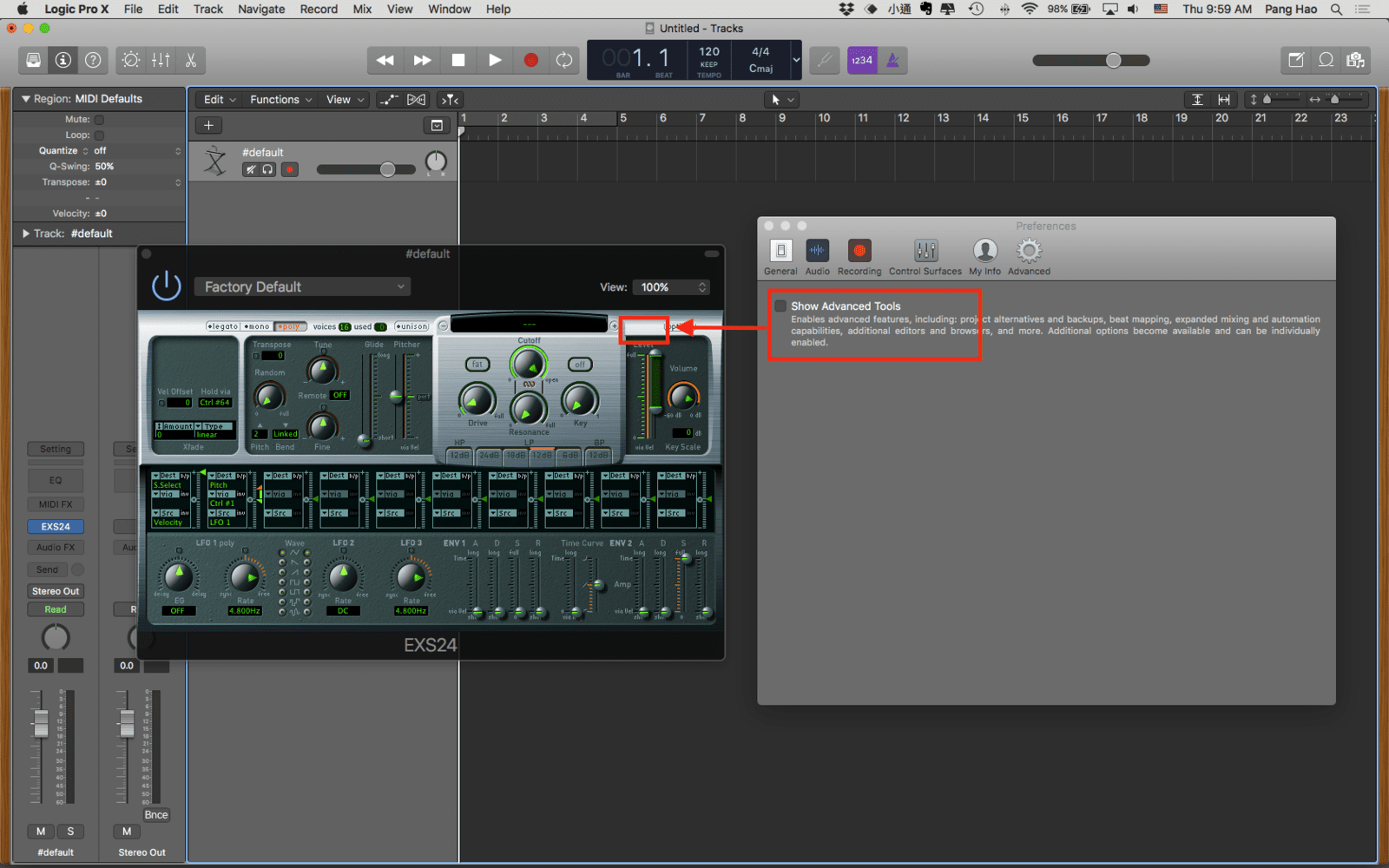This screenshot has width=1389, height=868.
Task: Show automation button in tracks toolbar
Action: tap(390, 100)
